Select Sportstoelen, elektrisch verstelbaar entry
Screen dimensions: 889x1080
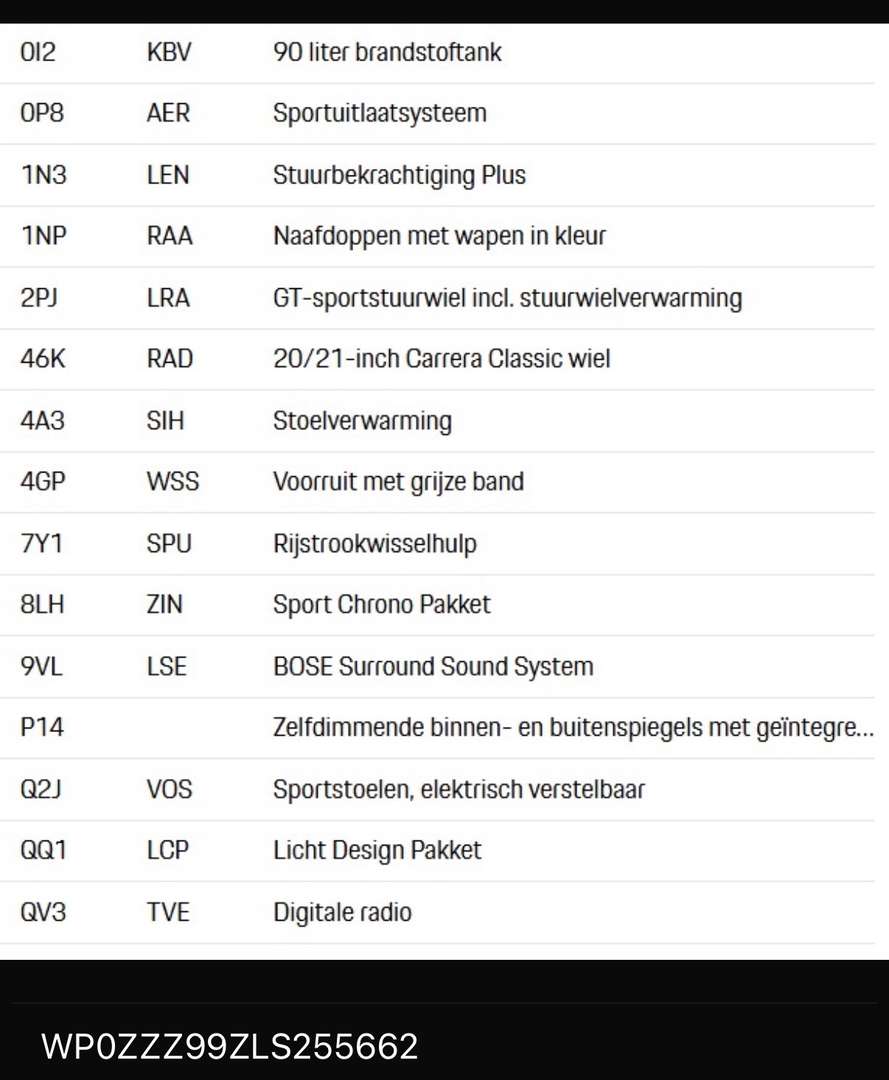[459, 790]
